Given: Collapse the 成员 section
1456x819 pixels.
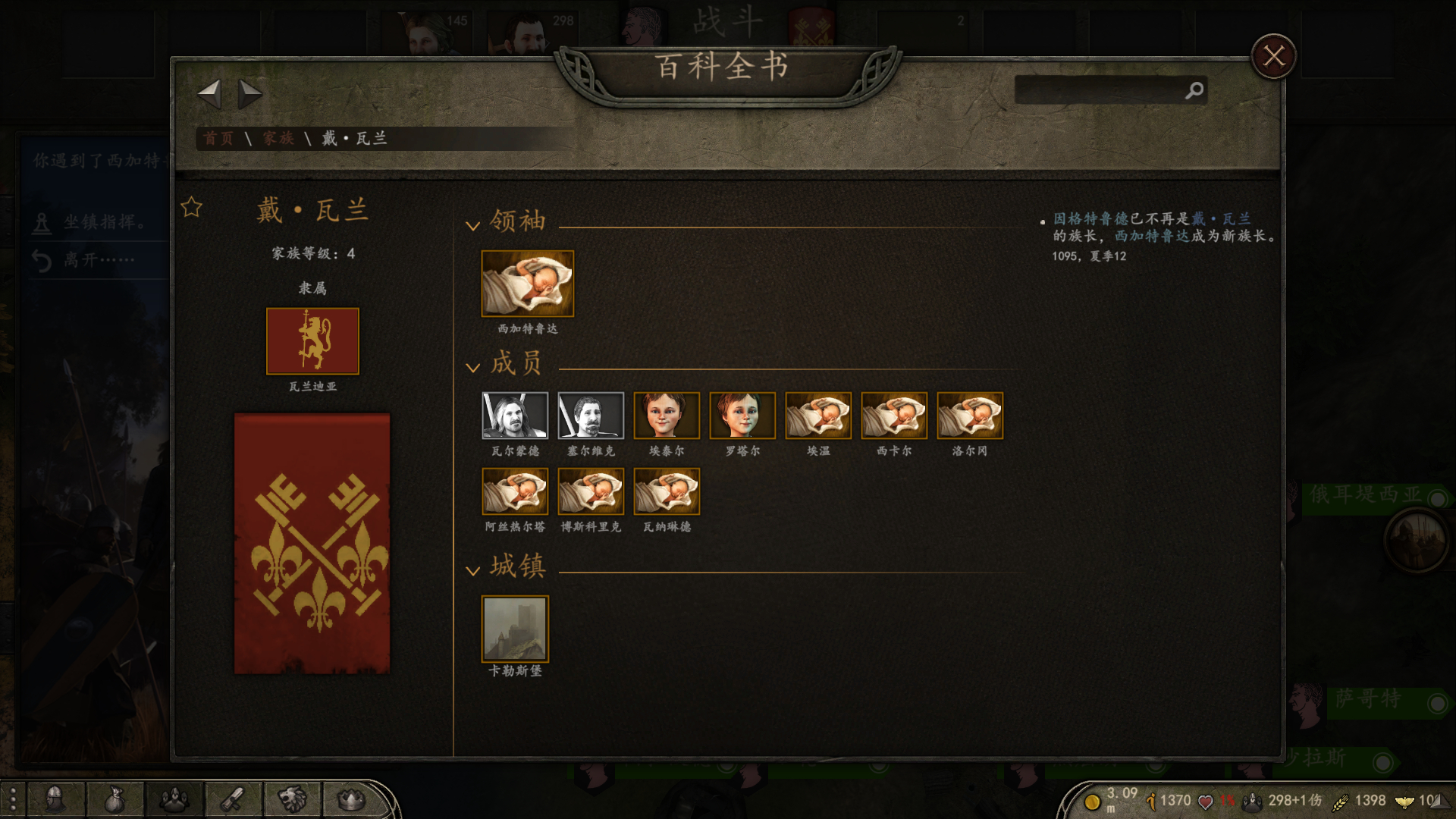Looking at the screenshot, I should click(472, 368).
